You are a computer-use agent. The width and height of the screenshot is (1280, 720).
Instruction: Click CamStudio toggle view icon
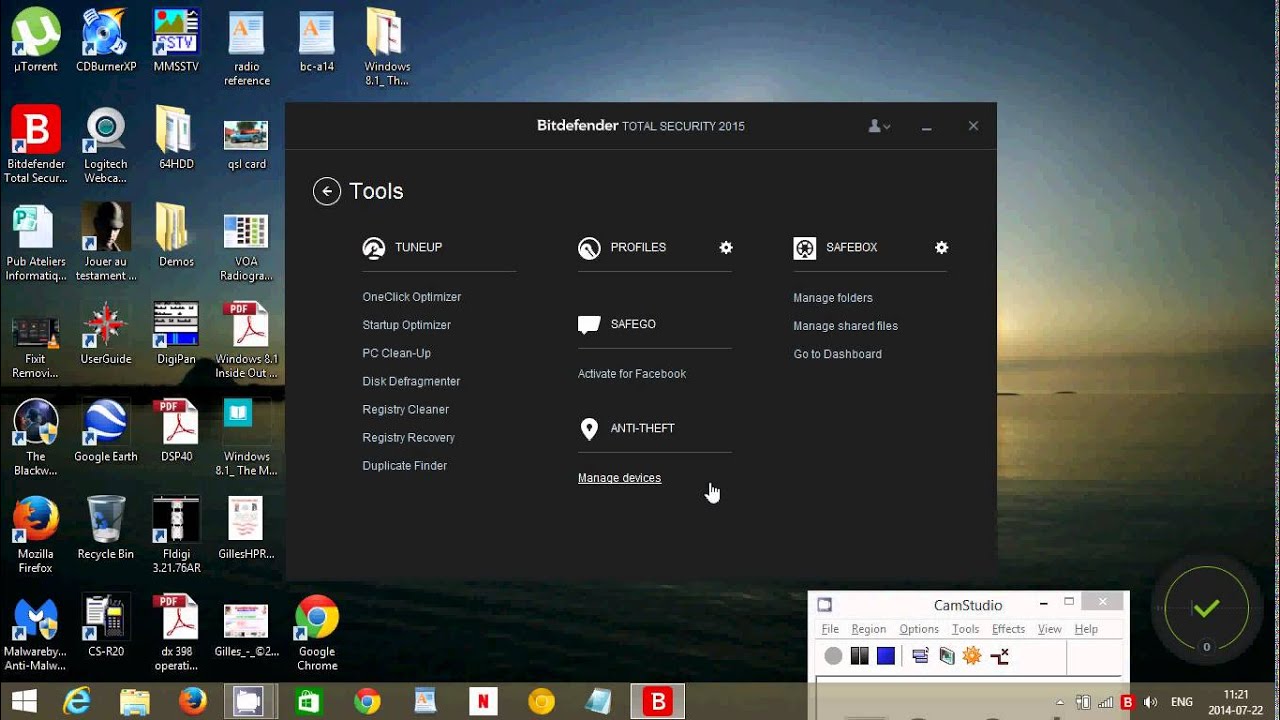click(920, 656)
